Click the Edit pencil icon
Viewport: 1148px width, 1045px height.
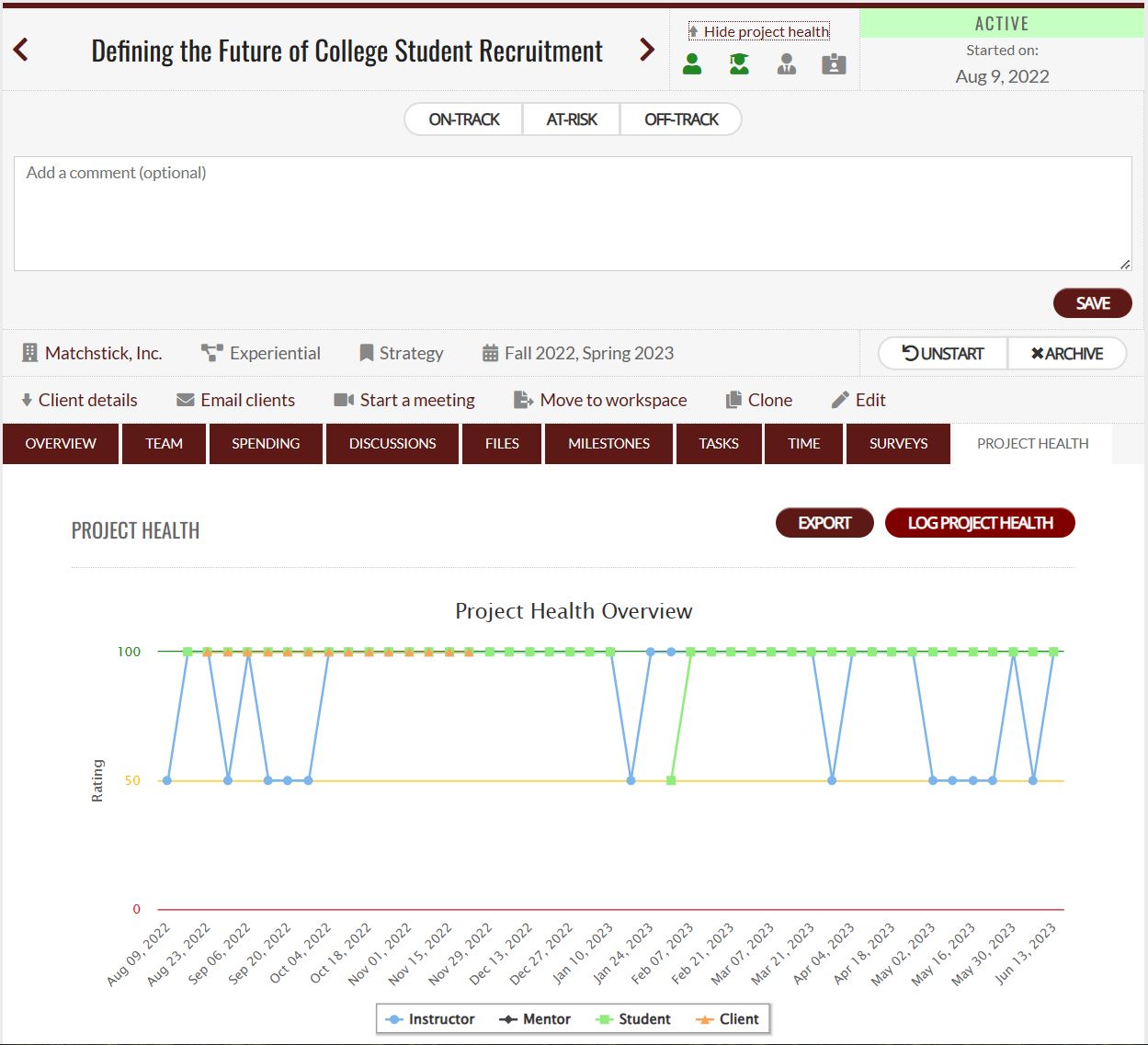[x=842, y=399]
